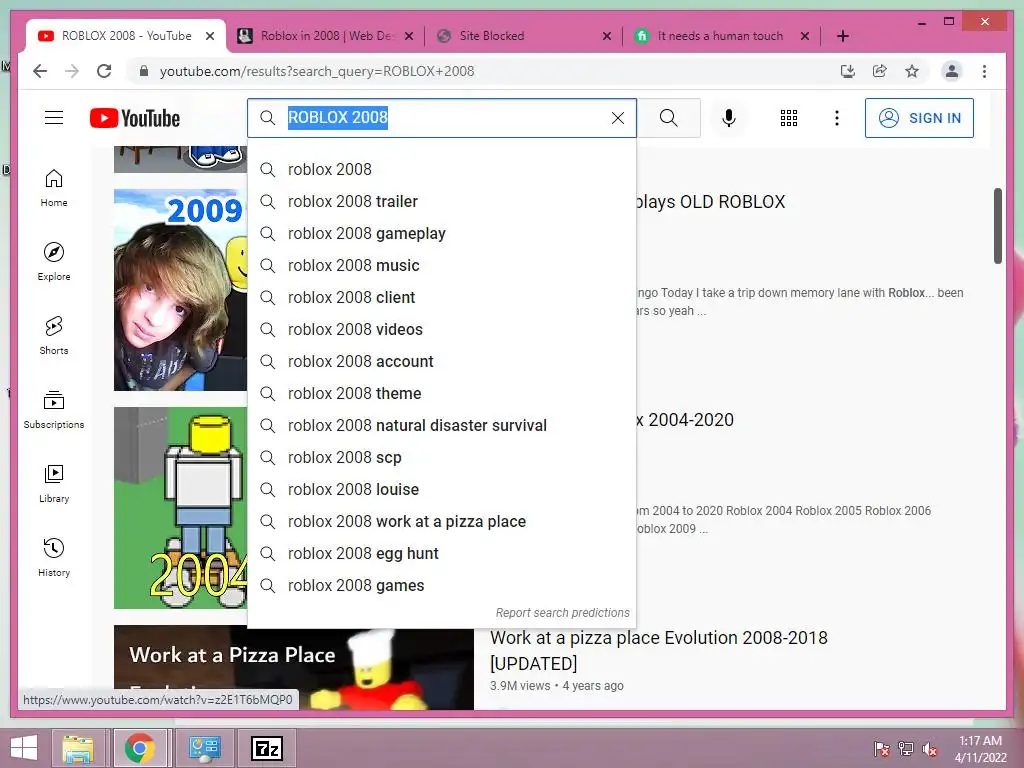Choose suggestion roblox 2008 scp

pyautogui.click(x=442, y=457)
